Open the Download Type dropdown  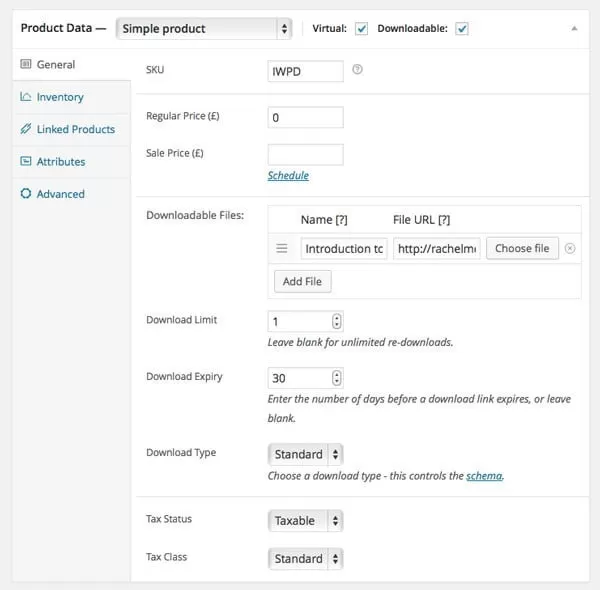(x=305, y=455)
